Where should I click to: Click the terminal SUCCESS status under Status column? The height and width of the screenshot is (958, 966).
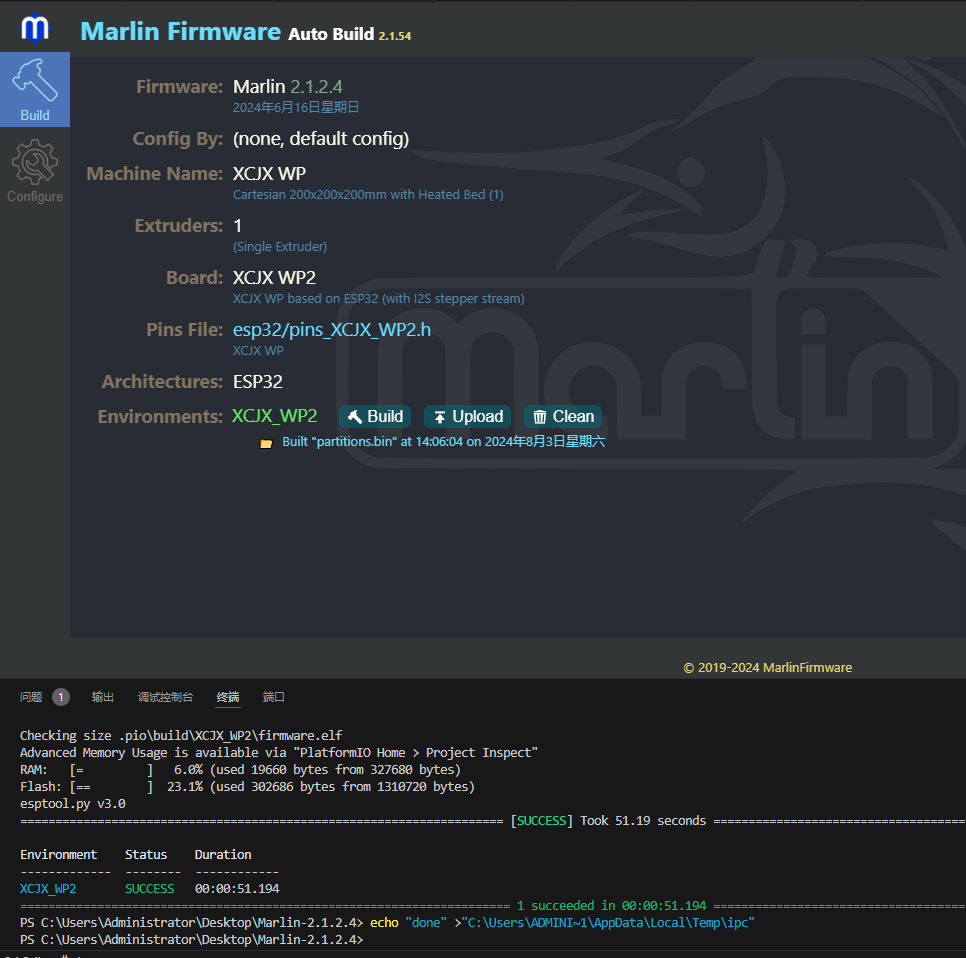pos(149,888)
